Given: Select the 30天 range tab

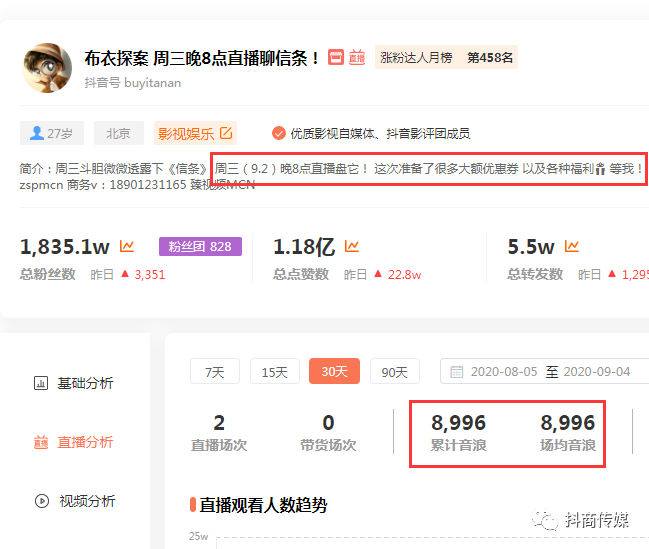Looking at the screenshot, I should [334, 371].
